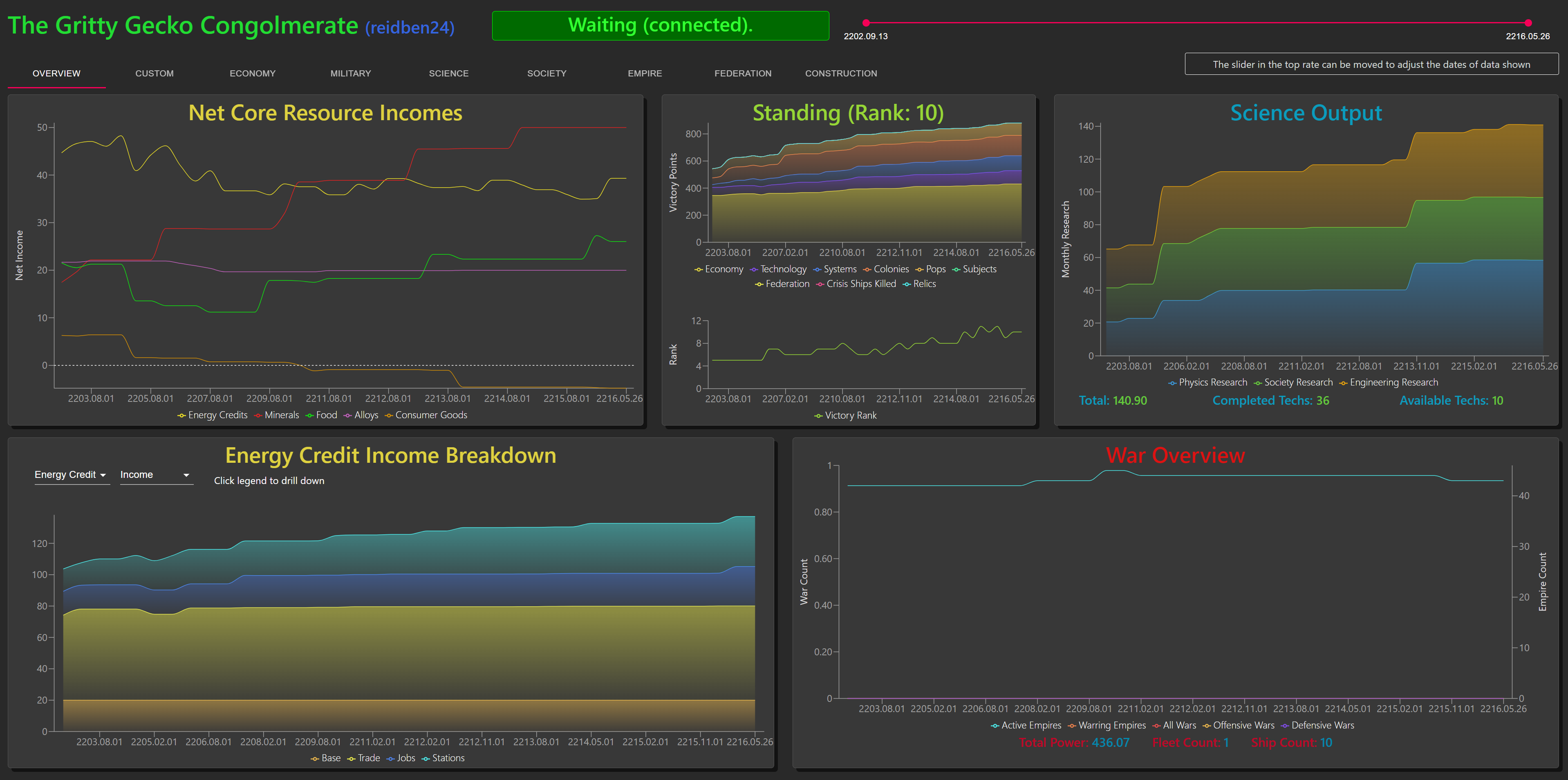
Task: Click the Warring Empires legend icon
Action: click(1072, 726)
